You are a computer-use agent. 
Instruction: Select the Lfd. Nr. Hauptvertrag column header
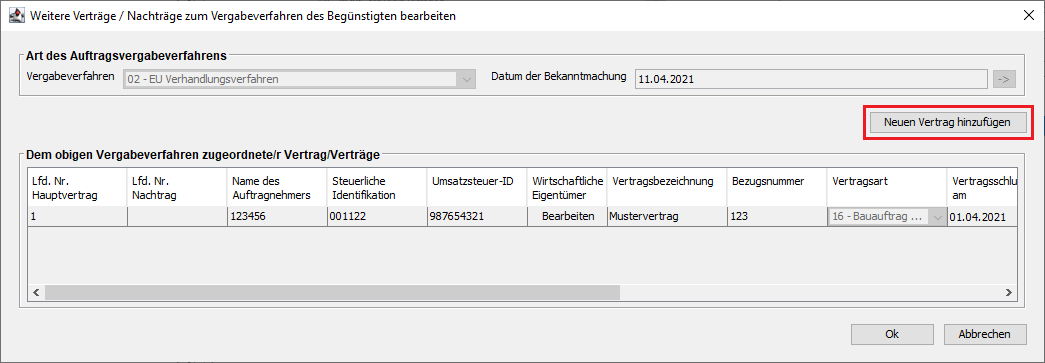coord(77,188)
